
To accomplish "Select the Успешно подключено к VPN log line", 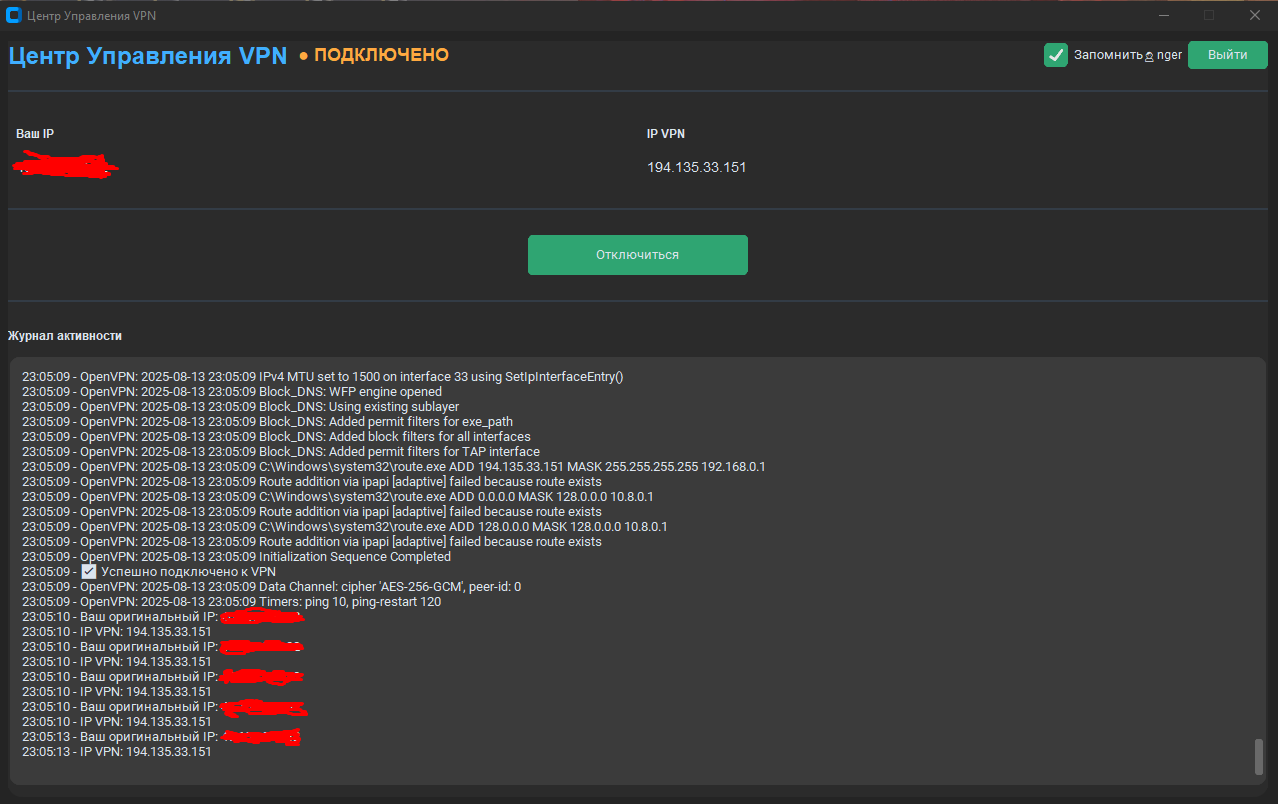I will coord(149,572).
